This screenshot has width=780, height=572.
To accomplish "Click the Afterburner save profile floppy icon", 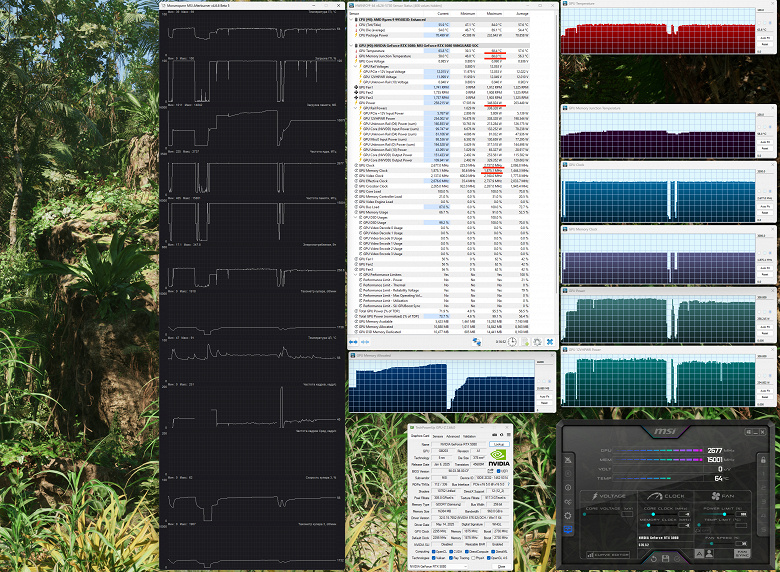I will pos(666,559).
